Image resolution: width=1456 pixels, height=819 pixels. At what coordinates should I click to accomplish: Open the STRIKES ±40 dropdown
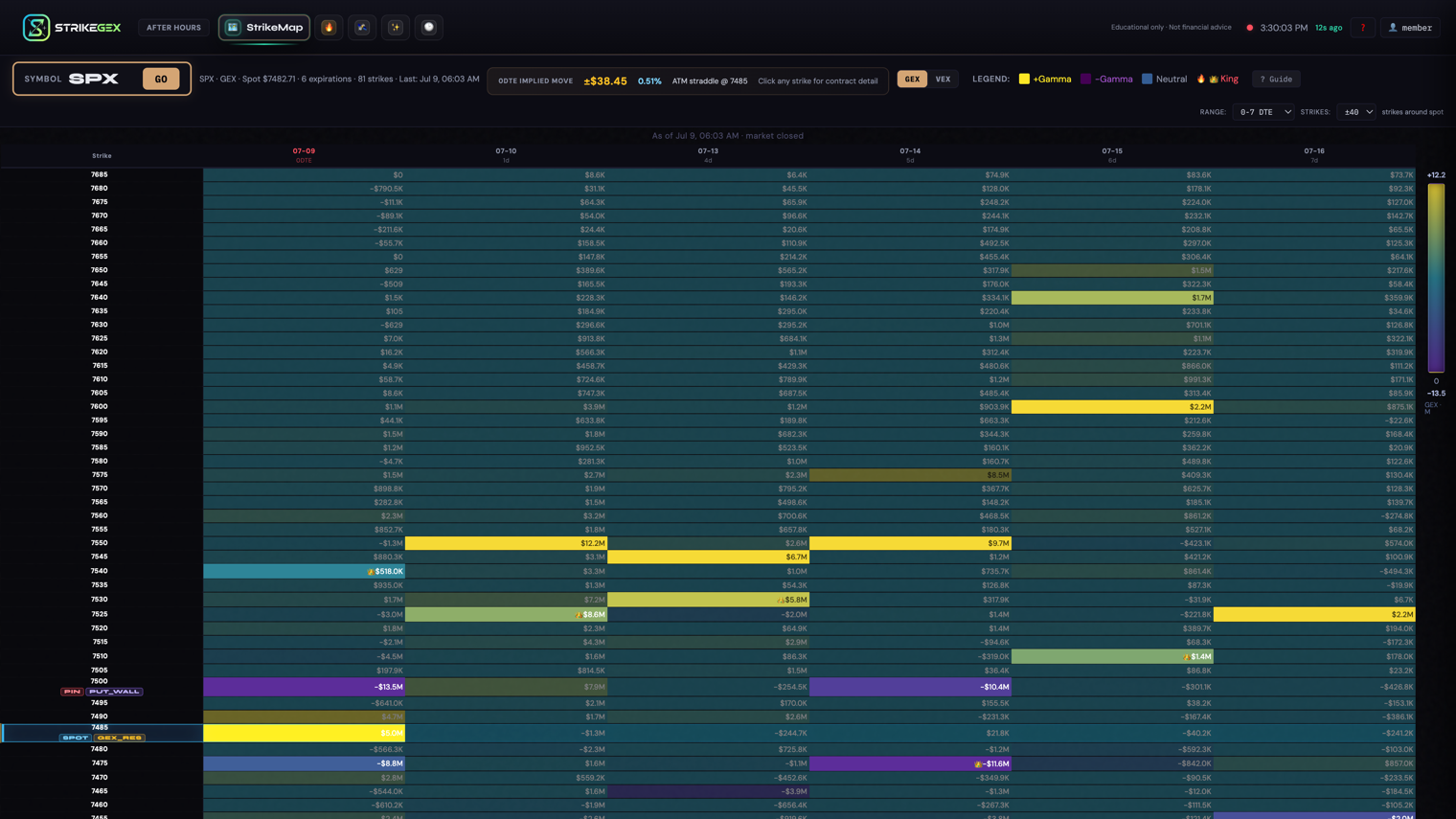pos(1356,112)
